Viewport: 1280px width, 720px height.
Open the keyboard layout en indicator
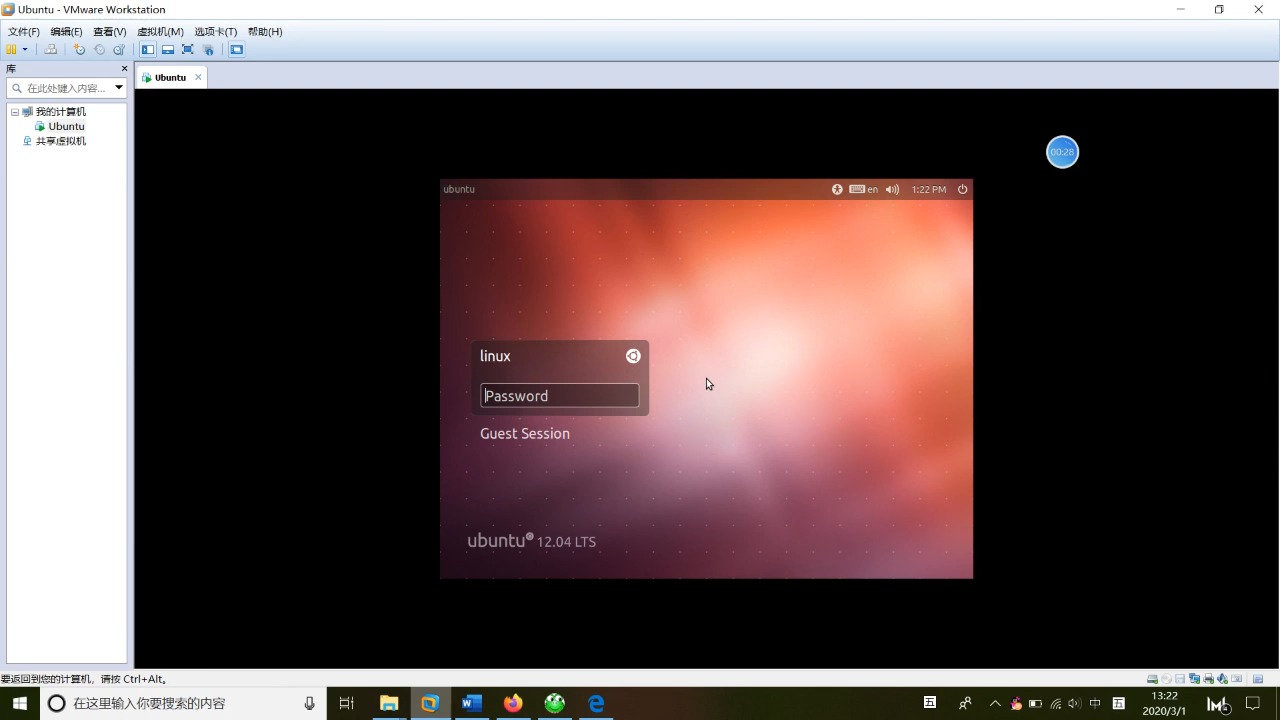pyautogui.click(x=864, y=189)
